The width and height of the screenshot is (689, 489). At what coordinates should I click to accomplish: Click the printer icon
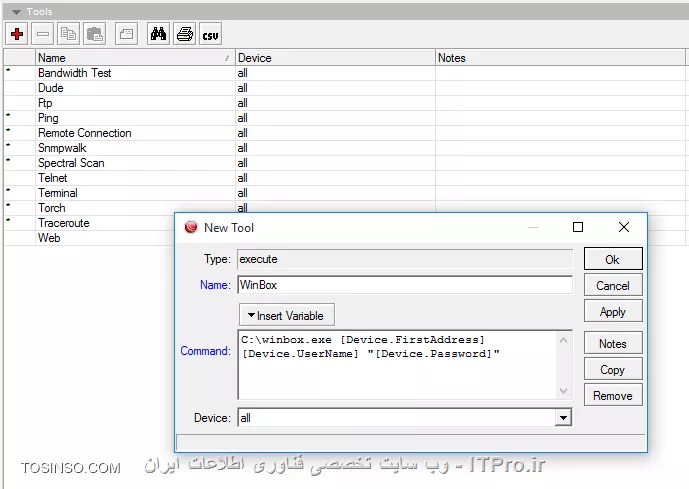[x=185, y=34]
